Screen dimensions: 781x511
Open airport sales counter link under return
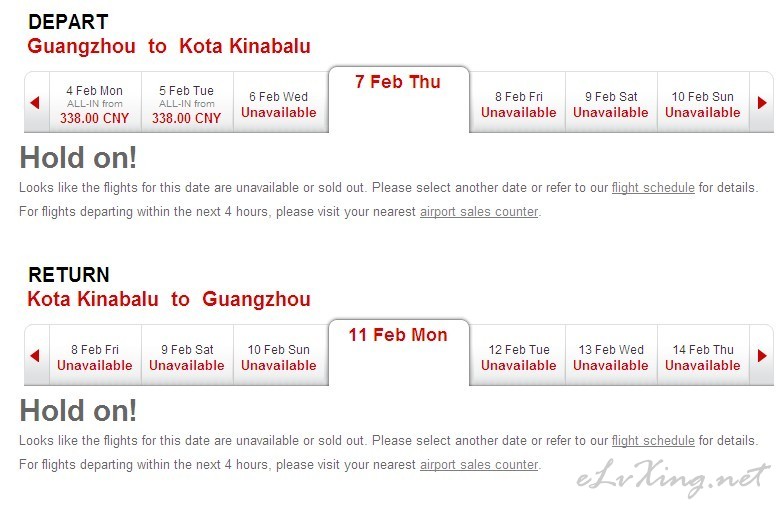pos(479,465)
